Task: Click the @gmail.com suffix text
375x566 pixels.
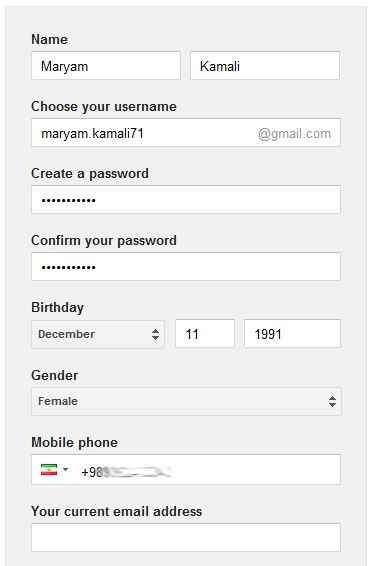Action: tap(294, 134)
